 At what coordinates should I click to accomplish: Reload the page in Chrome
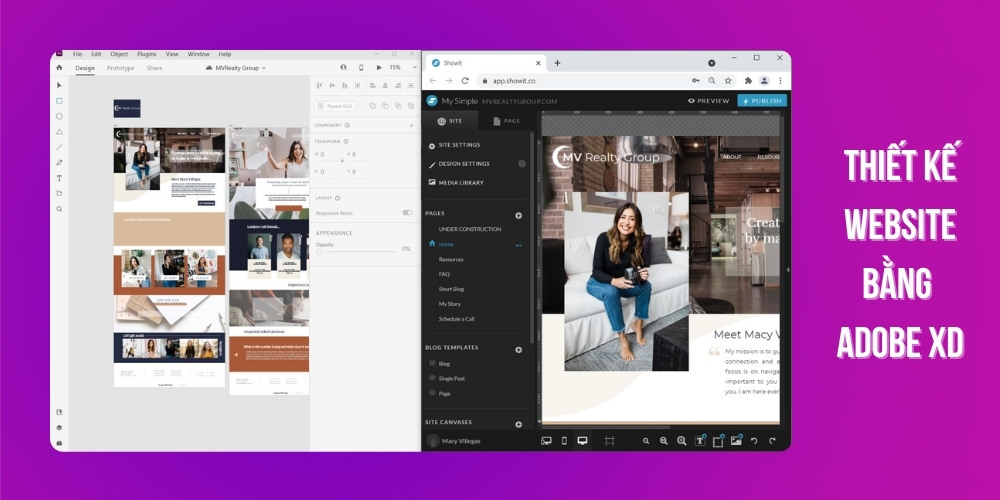tap(465, 81)
